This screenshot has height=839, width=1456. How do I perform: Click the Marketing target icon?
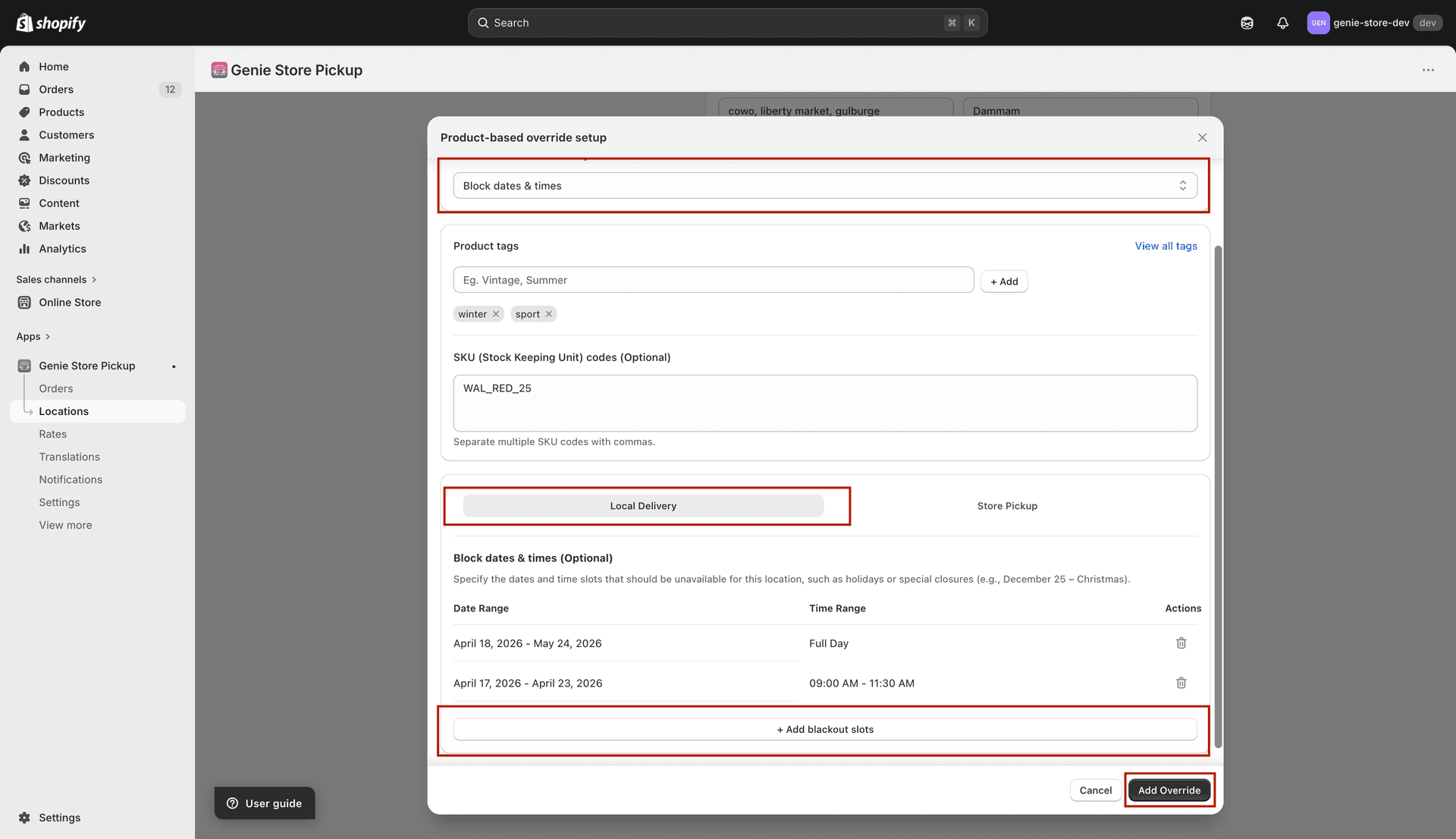click(24, 158)
